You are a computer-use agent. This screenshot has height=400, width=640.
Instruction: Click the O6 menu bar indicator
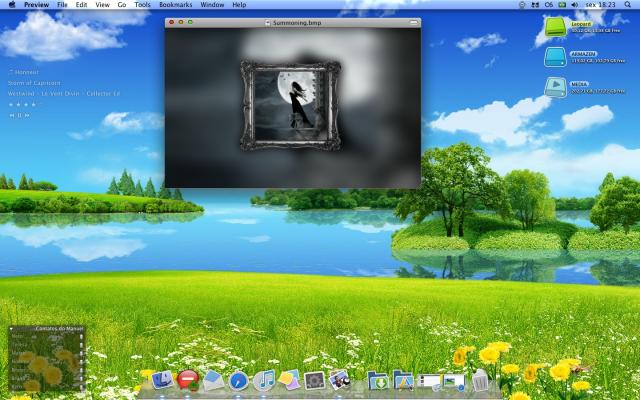pos(549,5)
